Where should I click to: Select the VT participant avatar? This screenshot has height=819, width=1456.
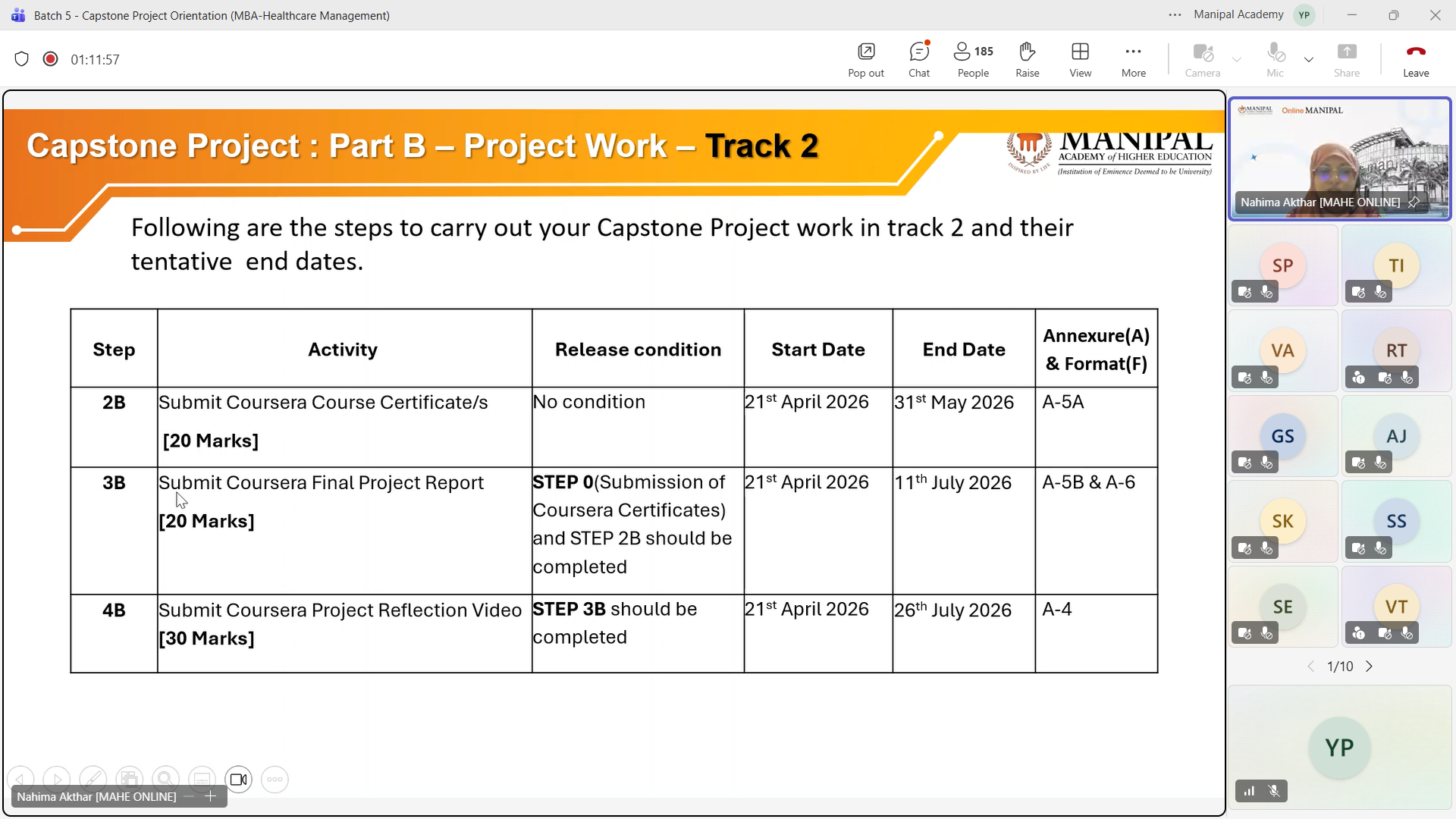coord(1397,607)
